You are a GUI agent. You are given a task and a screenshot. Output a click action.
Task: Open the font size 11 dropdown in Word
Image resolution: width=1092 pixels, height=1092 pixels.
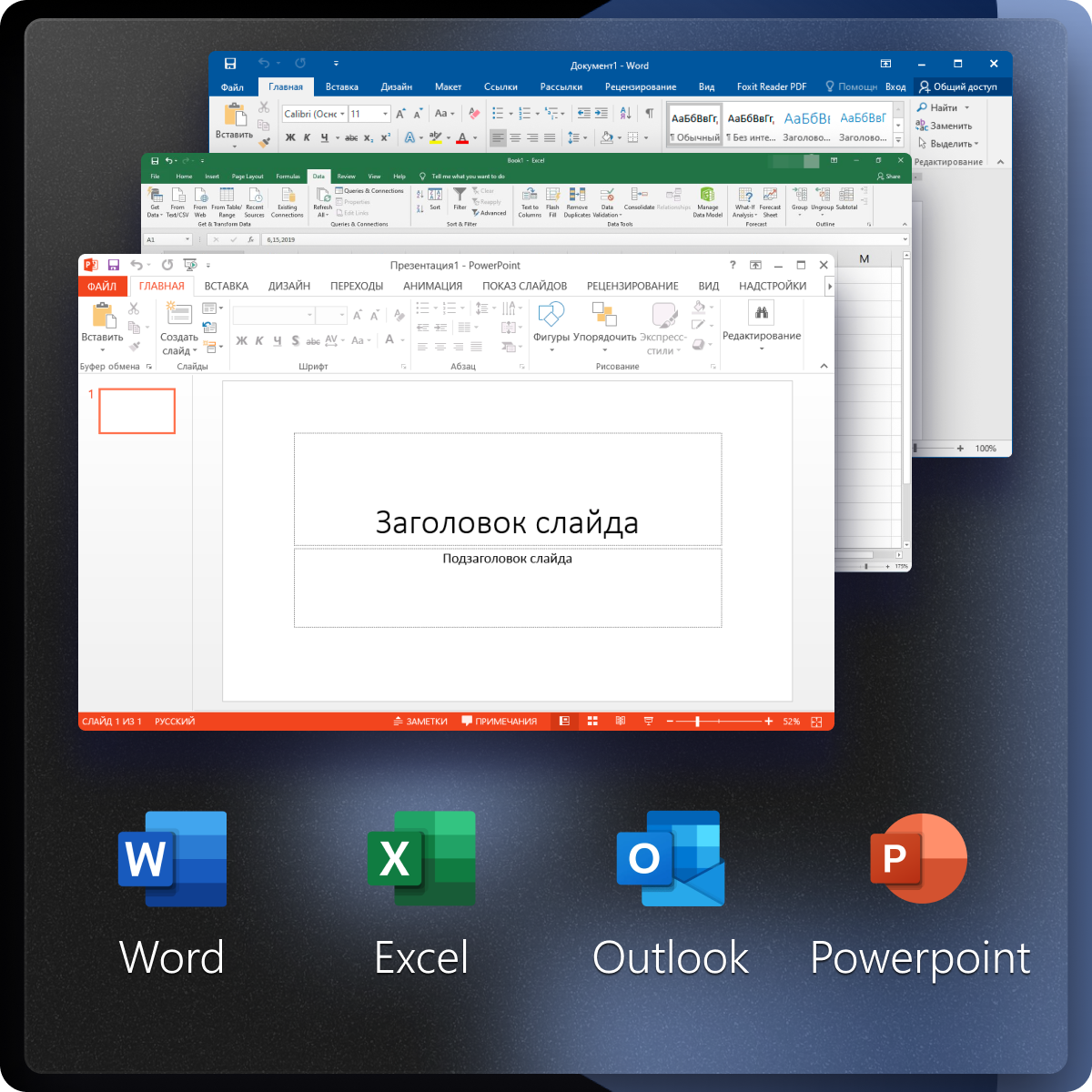click(x=386, y=114)
